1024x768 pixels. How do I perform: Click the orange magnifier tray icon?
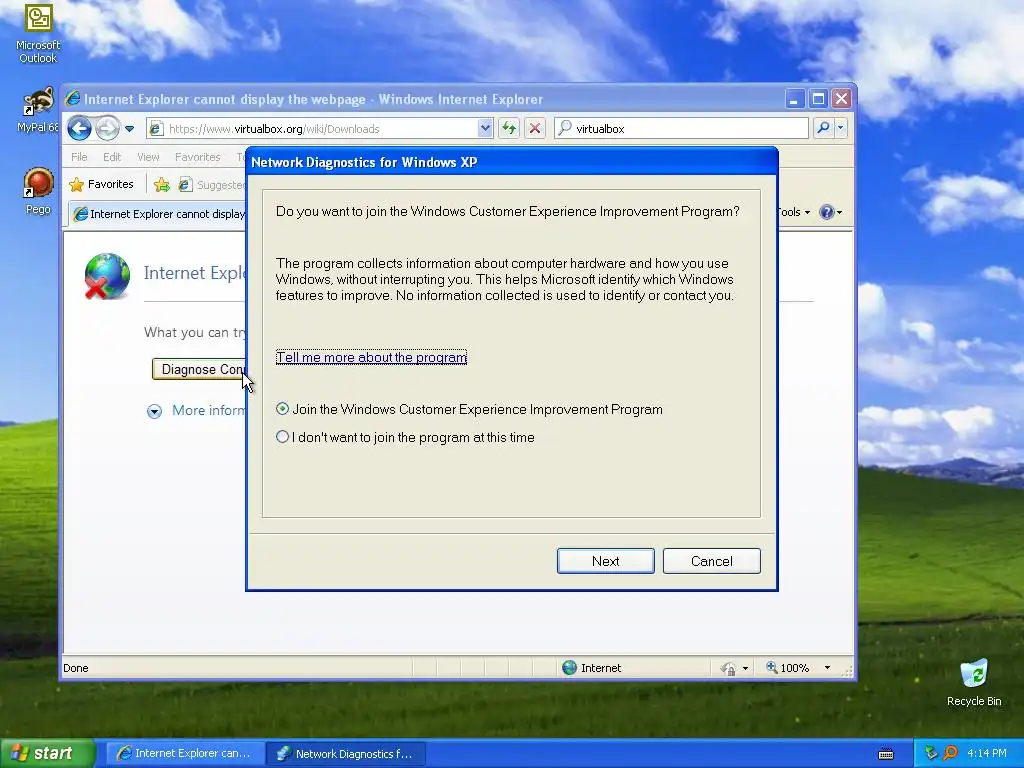(950, 753)
